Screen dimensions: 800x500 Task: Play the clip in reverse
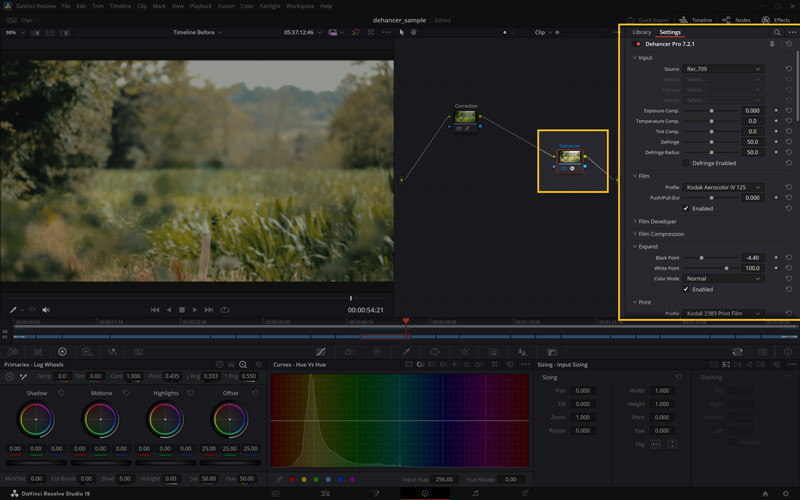point(169,310)
